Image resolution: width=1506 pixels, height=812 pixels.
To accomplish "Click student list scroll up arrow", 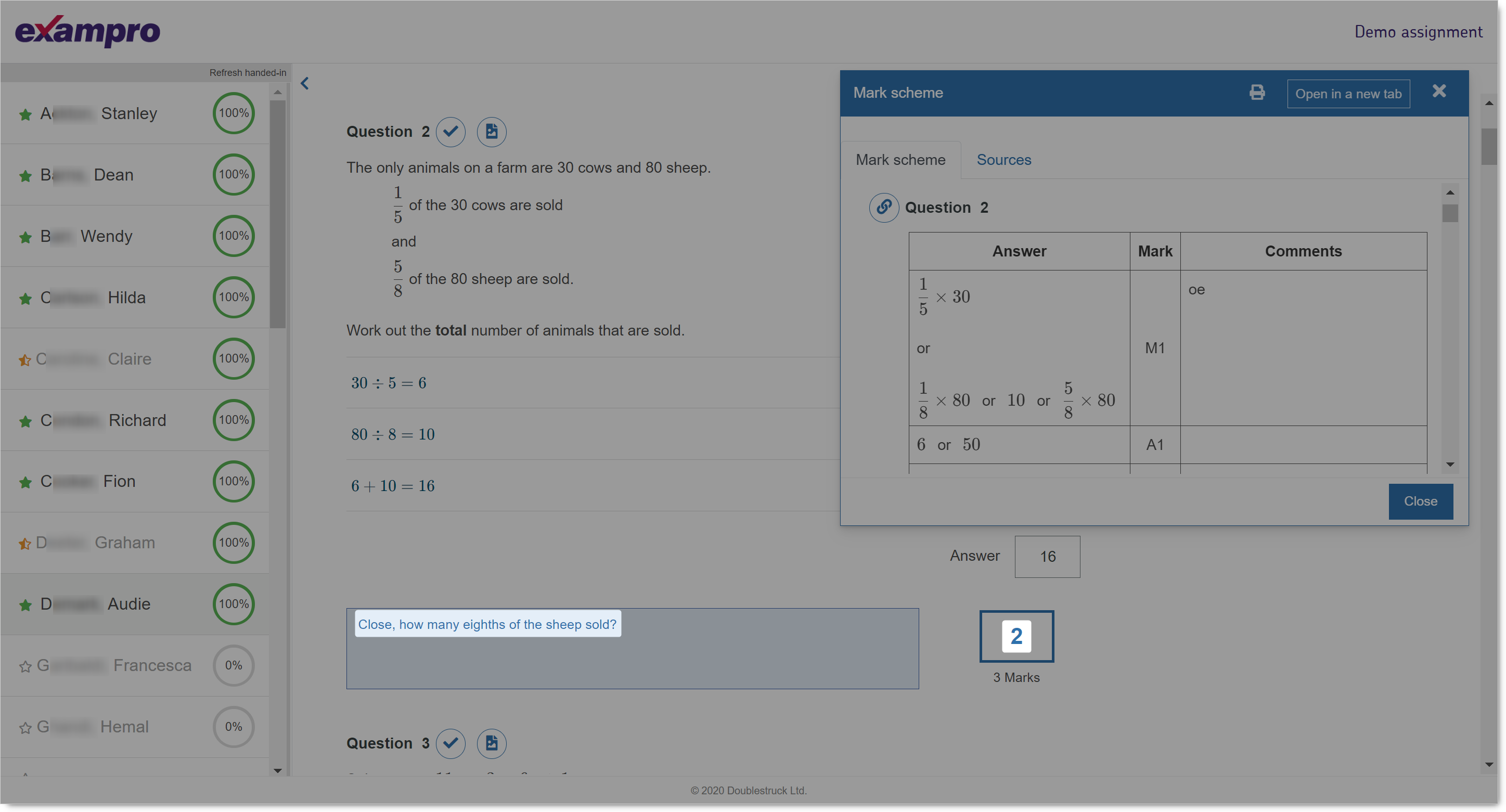I will point(278,93).
